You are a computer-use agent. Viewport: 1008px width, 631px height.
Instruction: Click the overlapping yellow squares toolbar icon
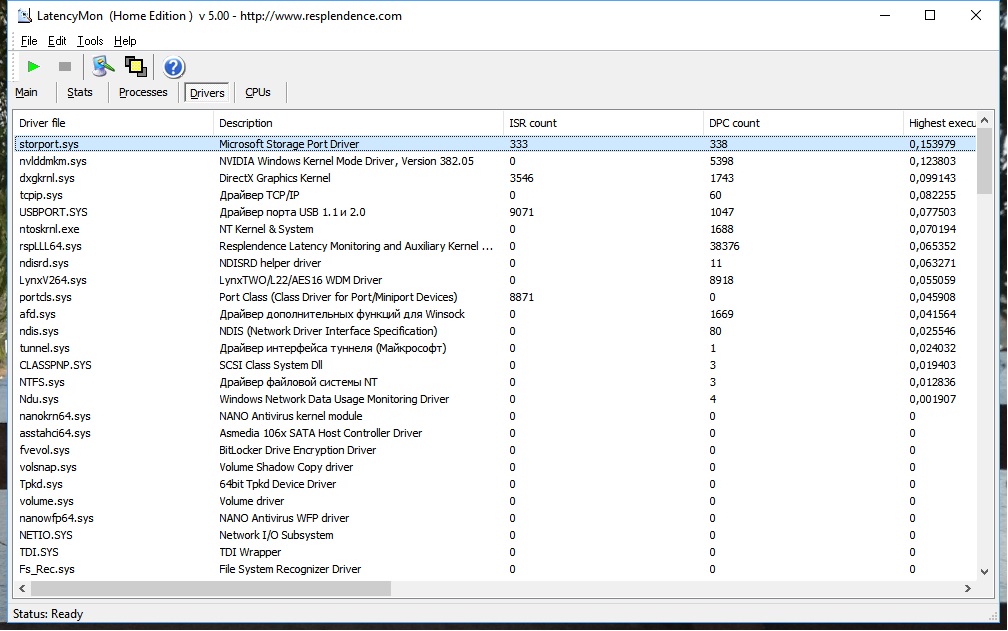136,66
